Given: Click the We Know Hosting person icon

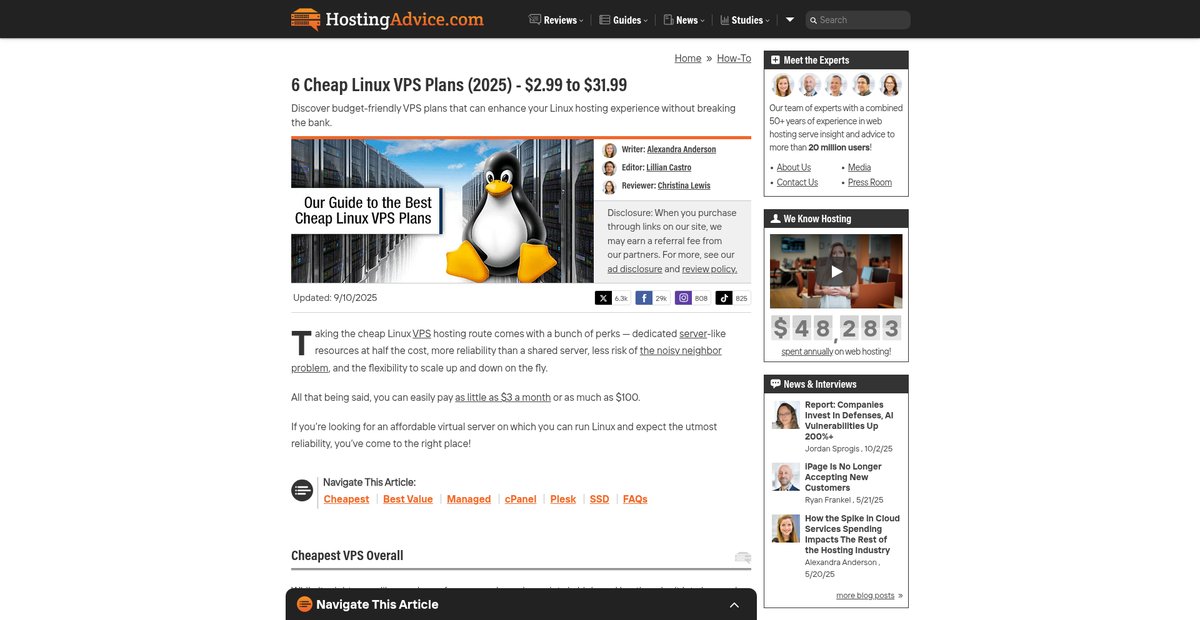Looking at the screenshot, I should point(775,219).
